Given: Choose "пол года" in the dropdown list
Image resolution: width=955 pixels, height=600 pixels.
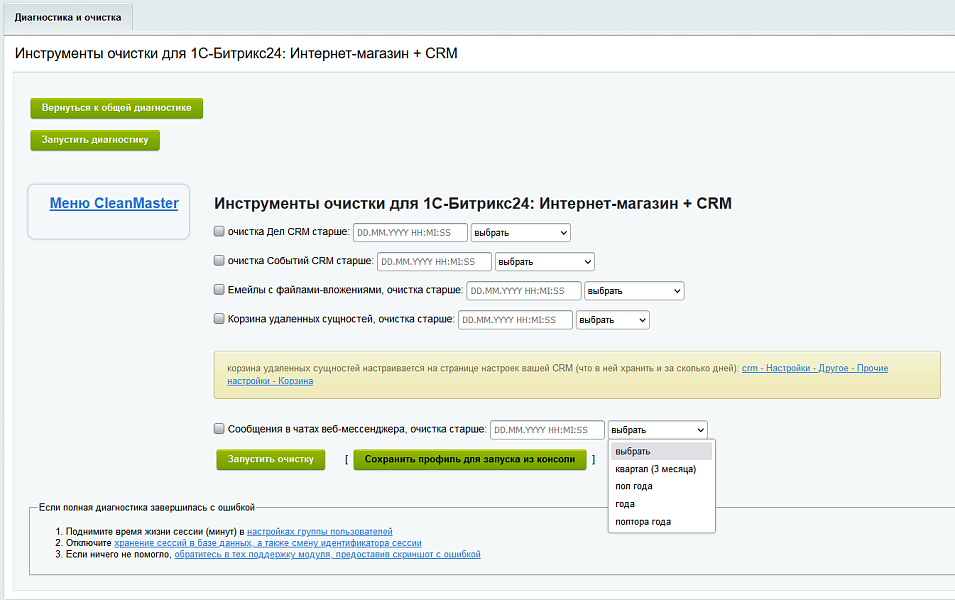Looking at the screenshot, I should [637, 486].
